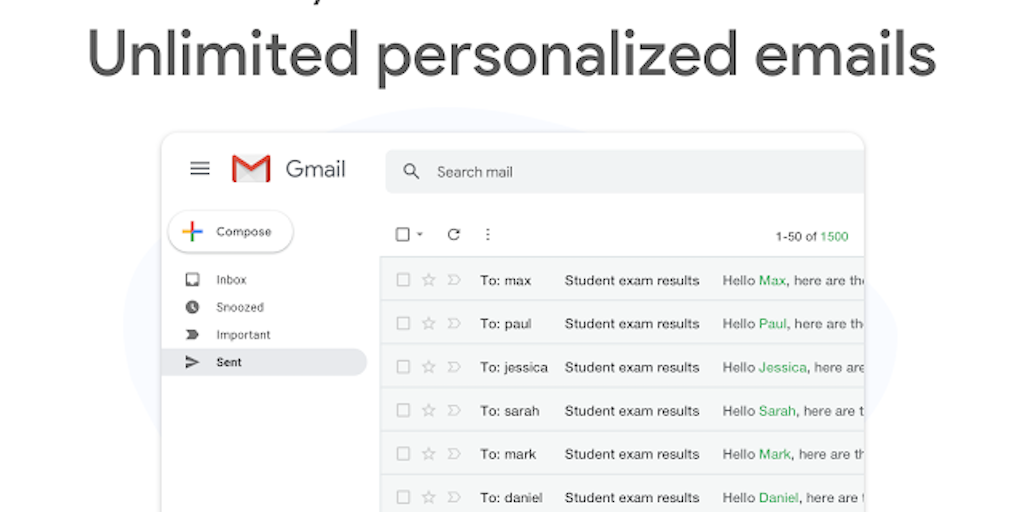Open the hamburger main menu

[200, 169]
